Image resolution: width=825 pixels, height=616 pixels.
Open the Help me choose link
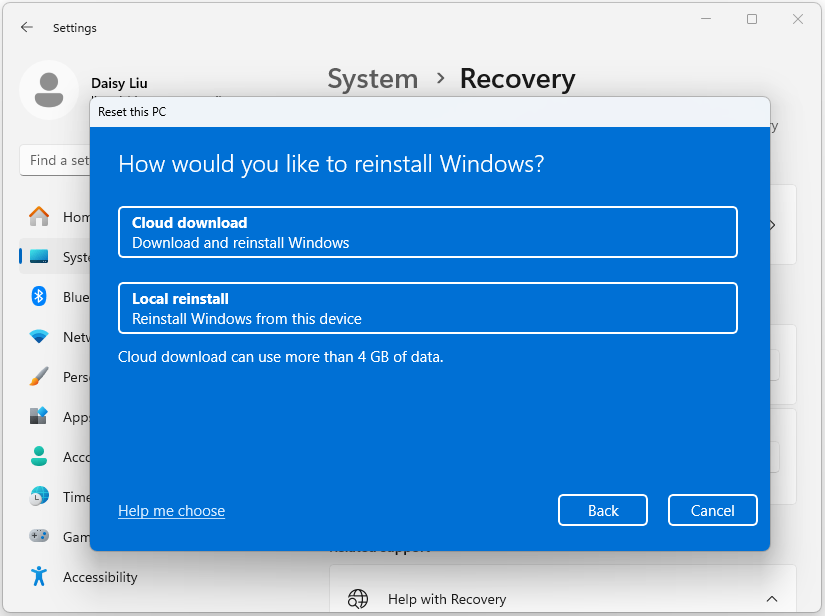pos(171,510)
